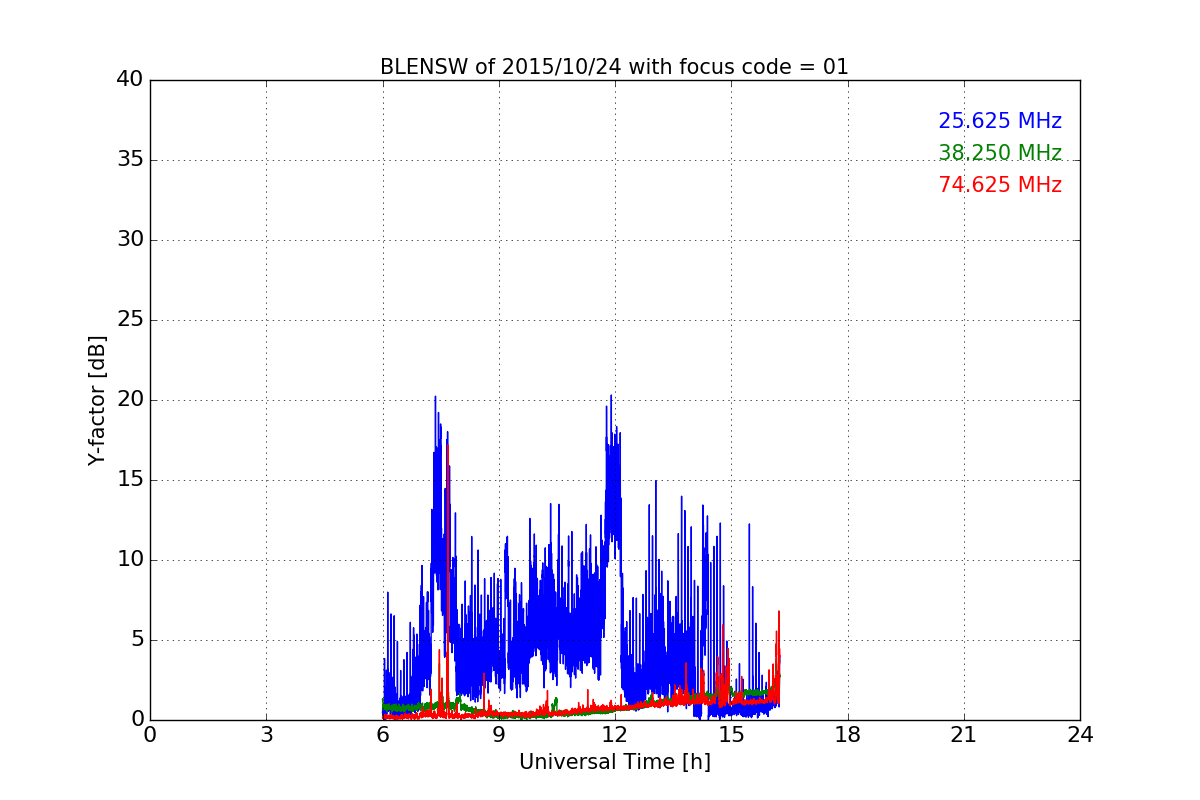The height and width of the screenshot is (800, 1200).
Task: Select the '38.250 MHz' legend label
Action: coord(1000,153)
